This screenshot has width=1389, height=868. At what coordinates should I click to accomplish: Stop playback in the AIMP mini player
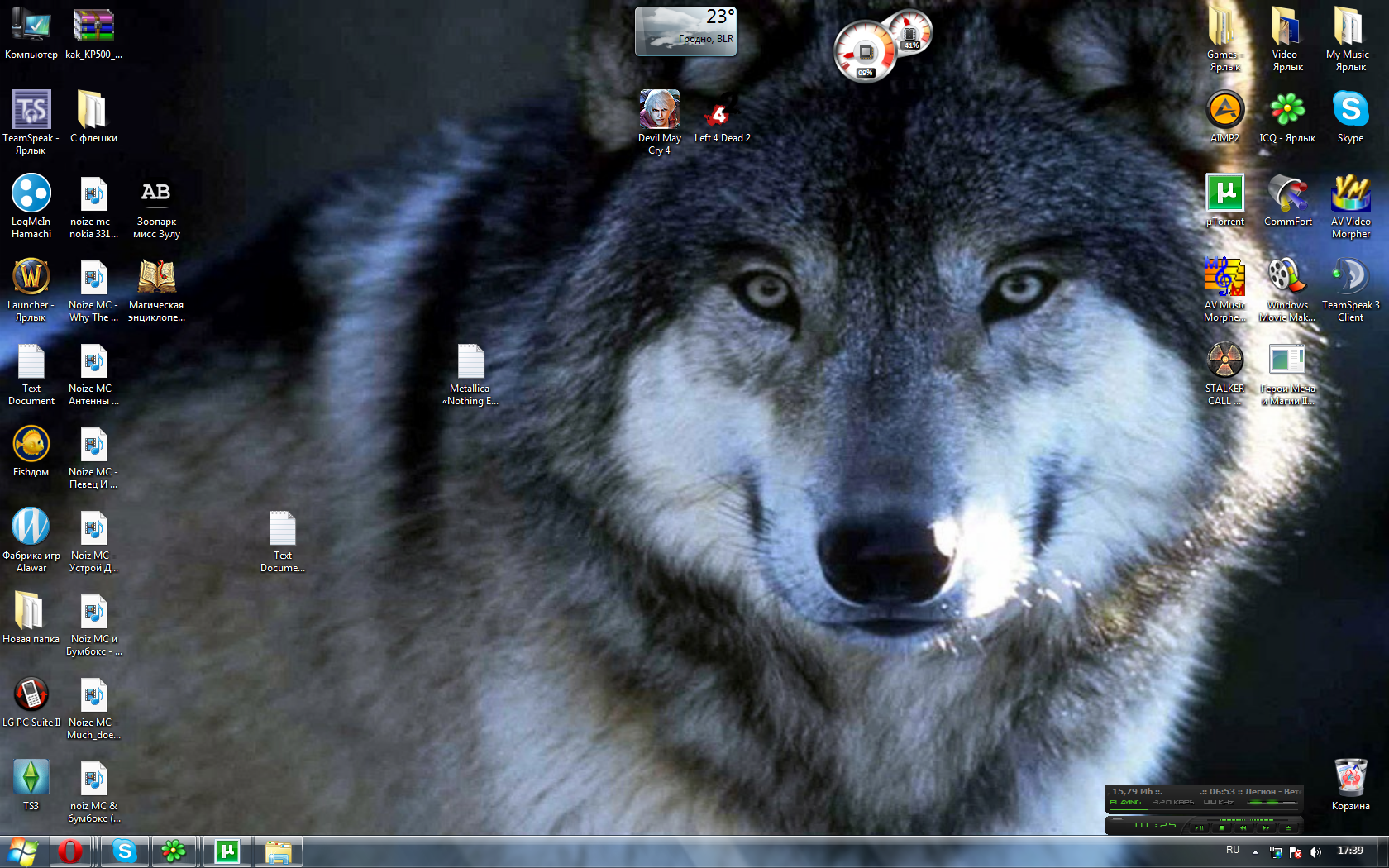coord(1221,827)
